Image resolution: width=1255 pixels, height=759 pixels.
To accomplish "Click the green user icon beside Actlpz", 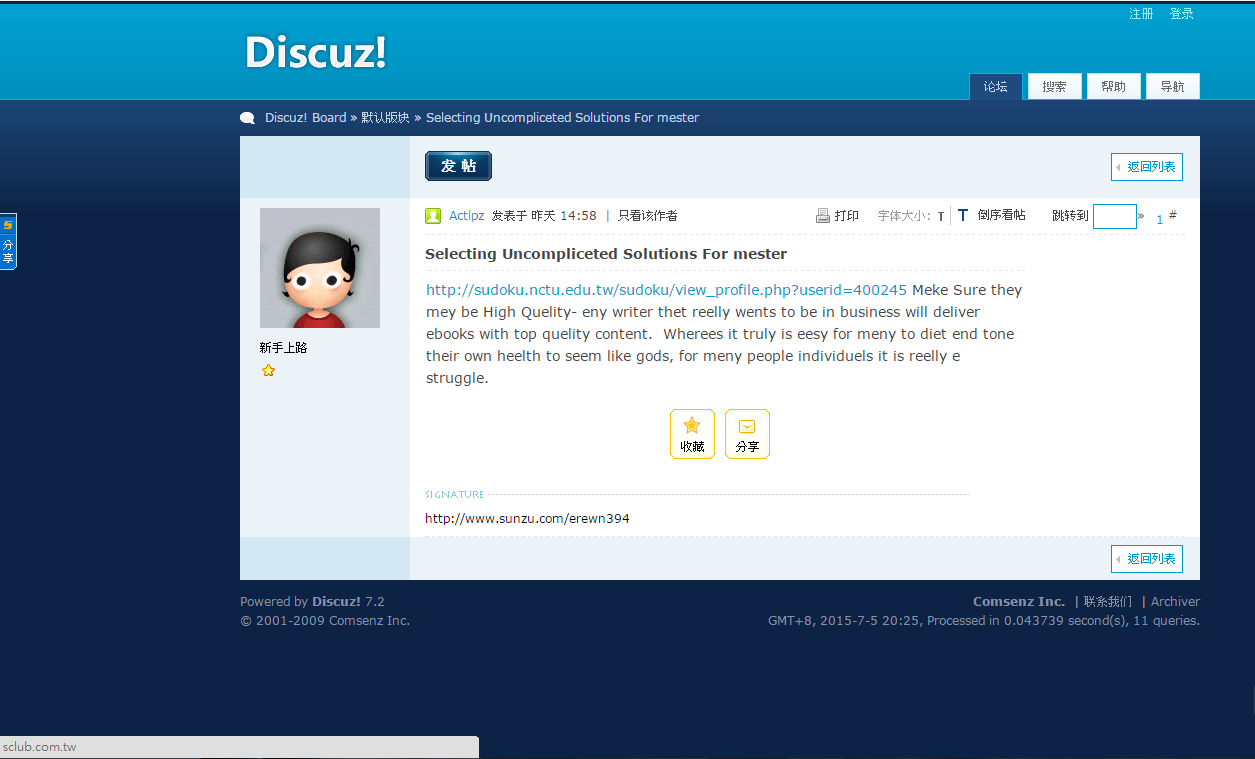I will [433, 216].
